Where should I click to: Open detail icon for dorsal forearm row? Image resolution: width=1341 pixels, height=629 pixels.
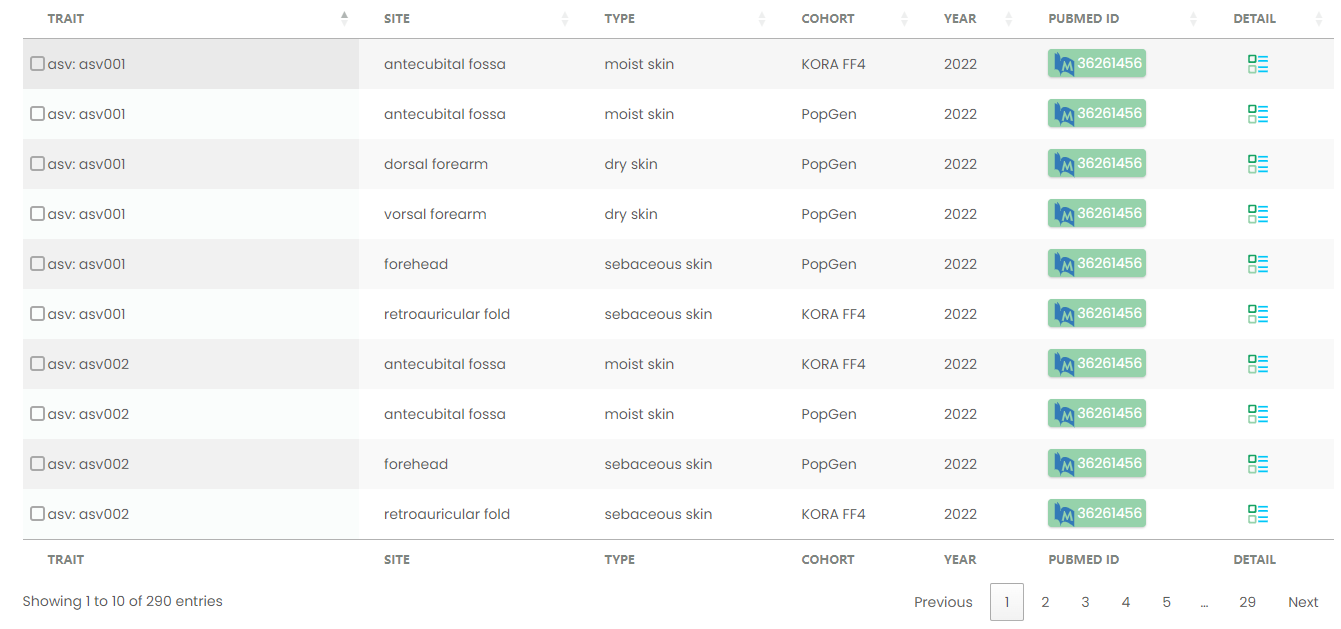(1258, 164)
